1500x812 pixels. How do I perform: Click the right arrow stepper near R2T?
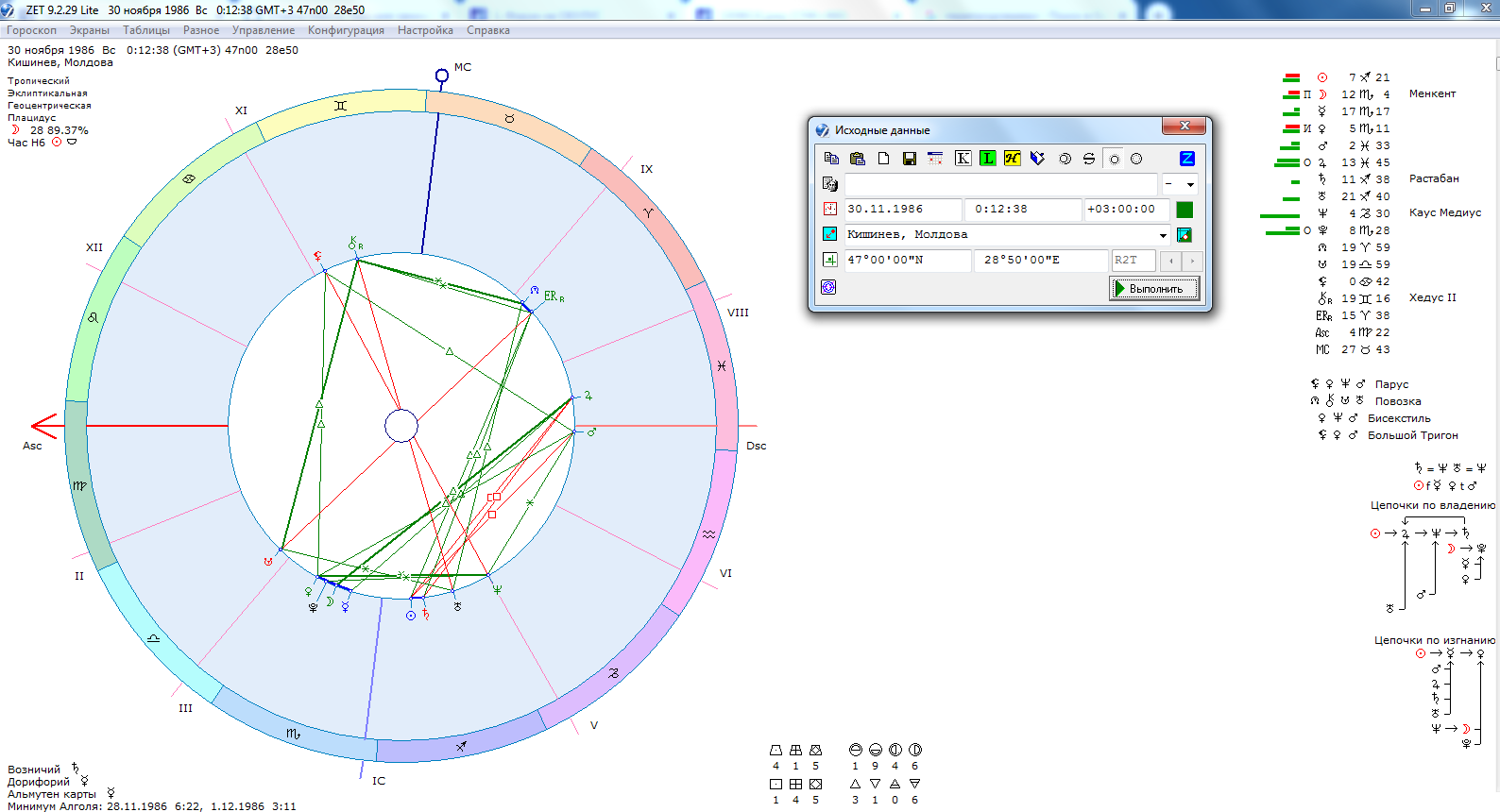(1192, 261)
